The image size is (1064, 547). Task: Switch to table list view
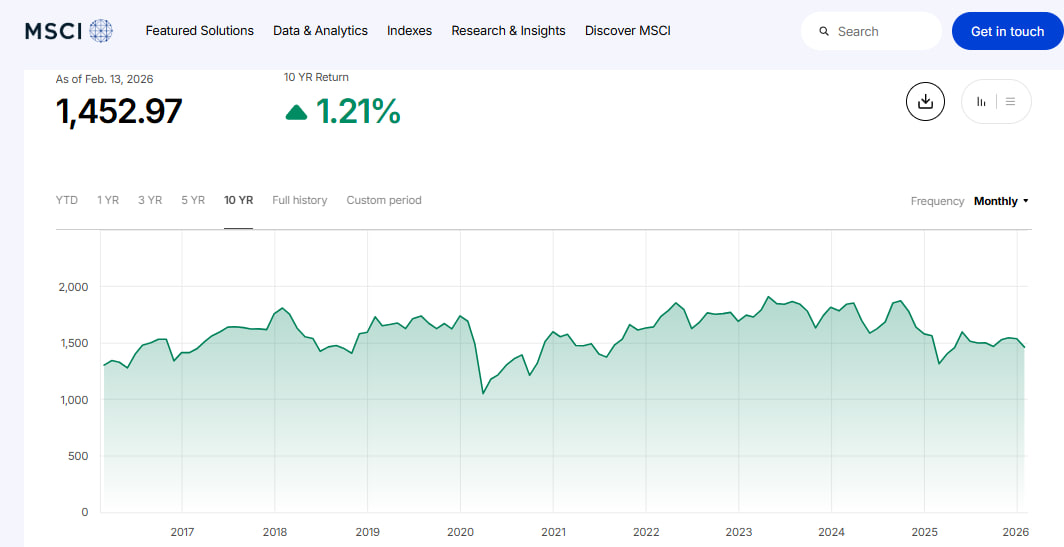(1011, 101)
